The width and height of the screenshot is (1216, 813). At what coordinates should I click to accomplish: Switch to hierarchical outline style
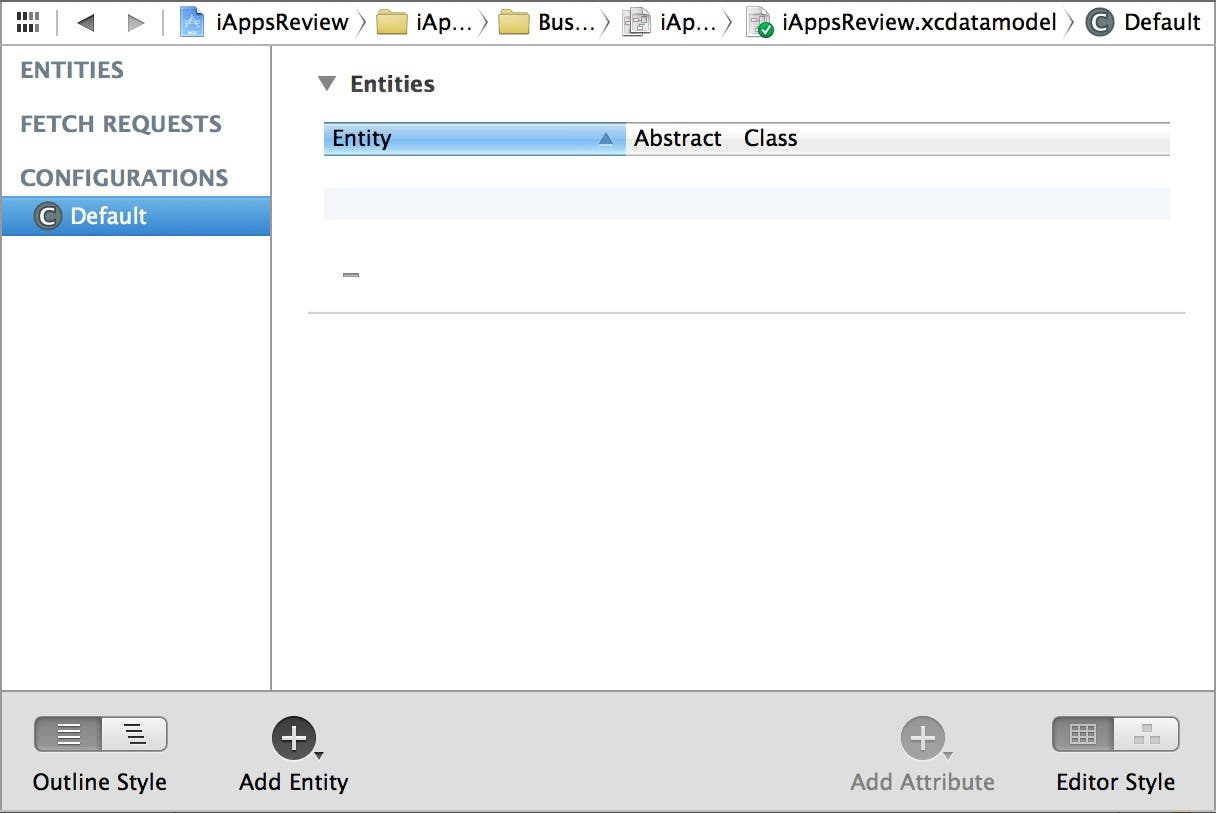pos(134,735)
